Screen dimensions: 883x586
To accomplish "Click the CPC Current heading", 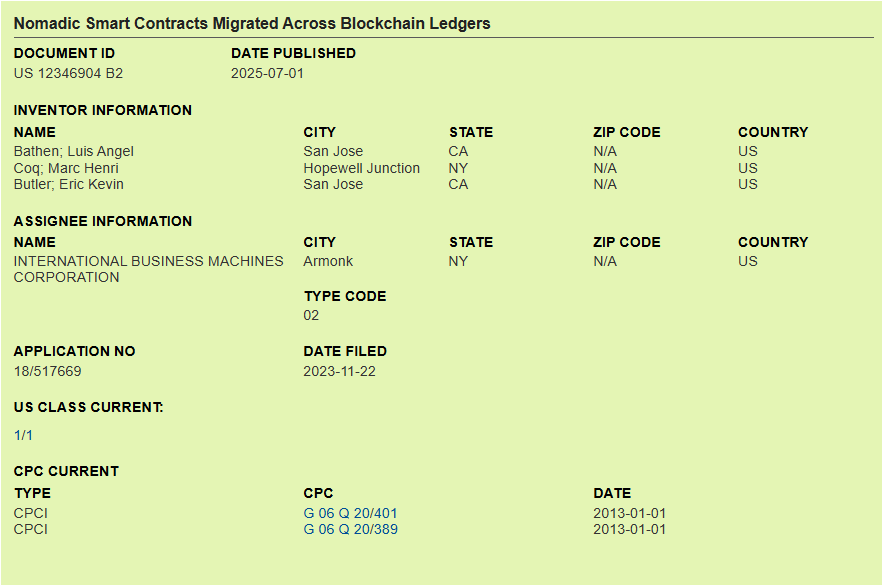I will (x=66, y=471).
